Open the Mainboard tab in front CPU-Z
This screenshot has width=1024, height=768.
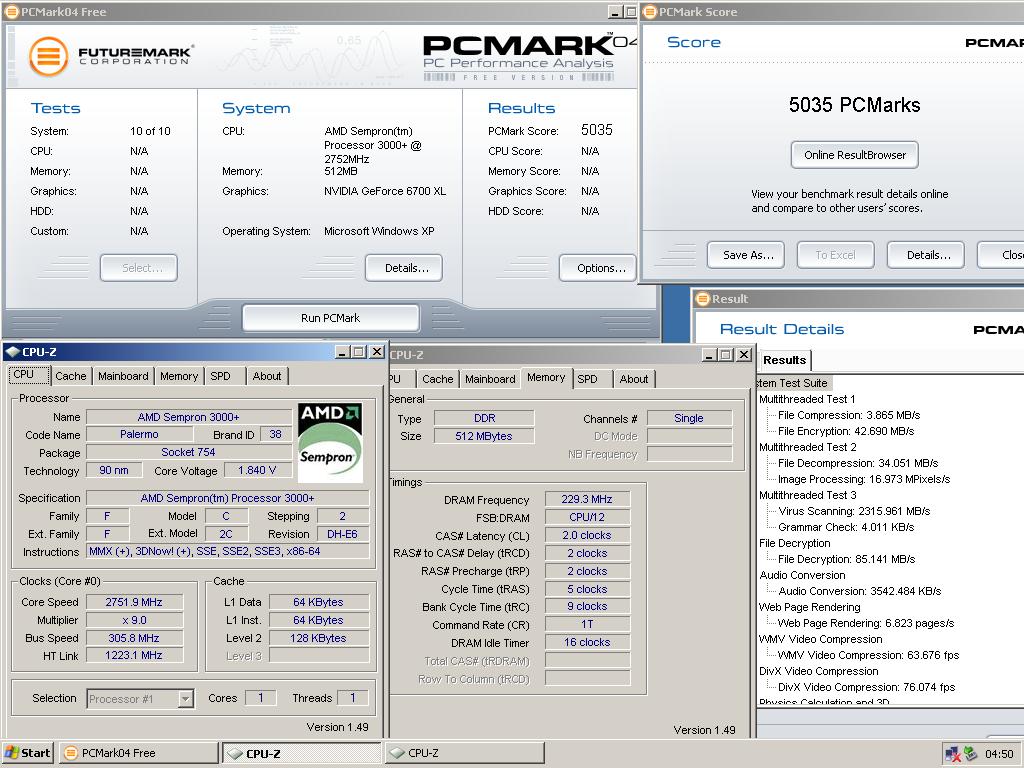click(x=123, y=376)
